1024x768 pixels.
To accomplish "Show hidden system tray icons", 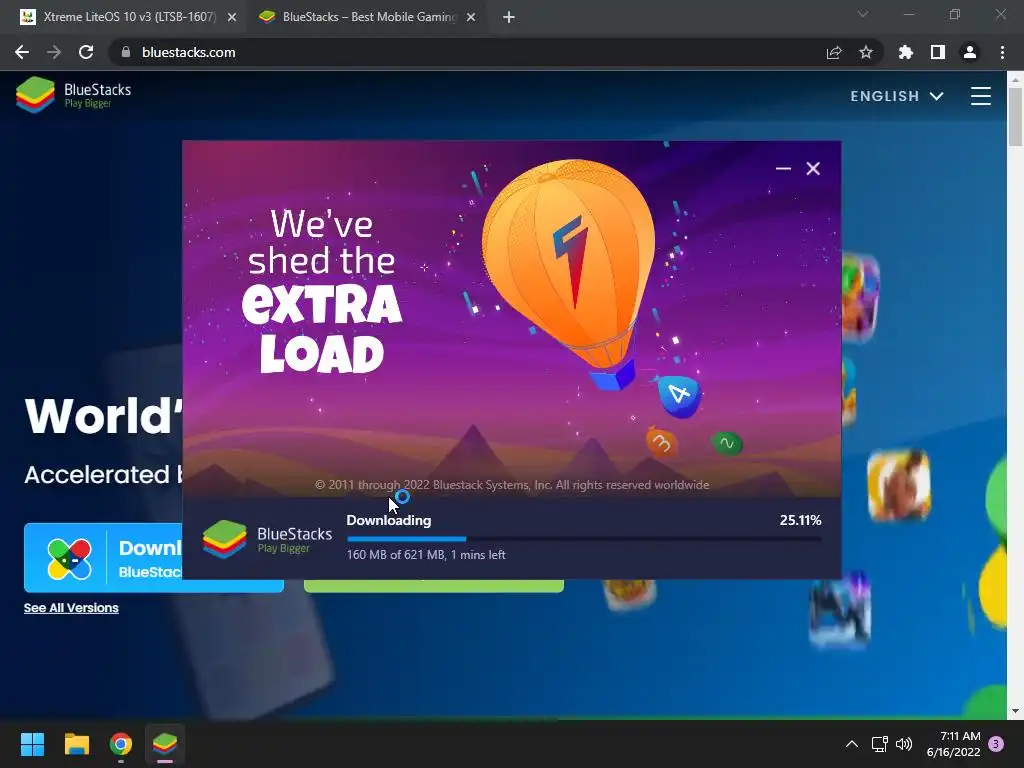I will point(852,744).
